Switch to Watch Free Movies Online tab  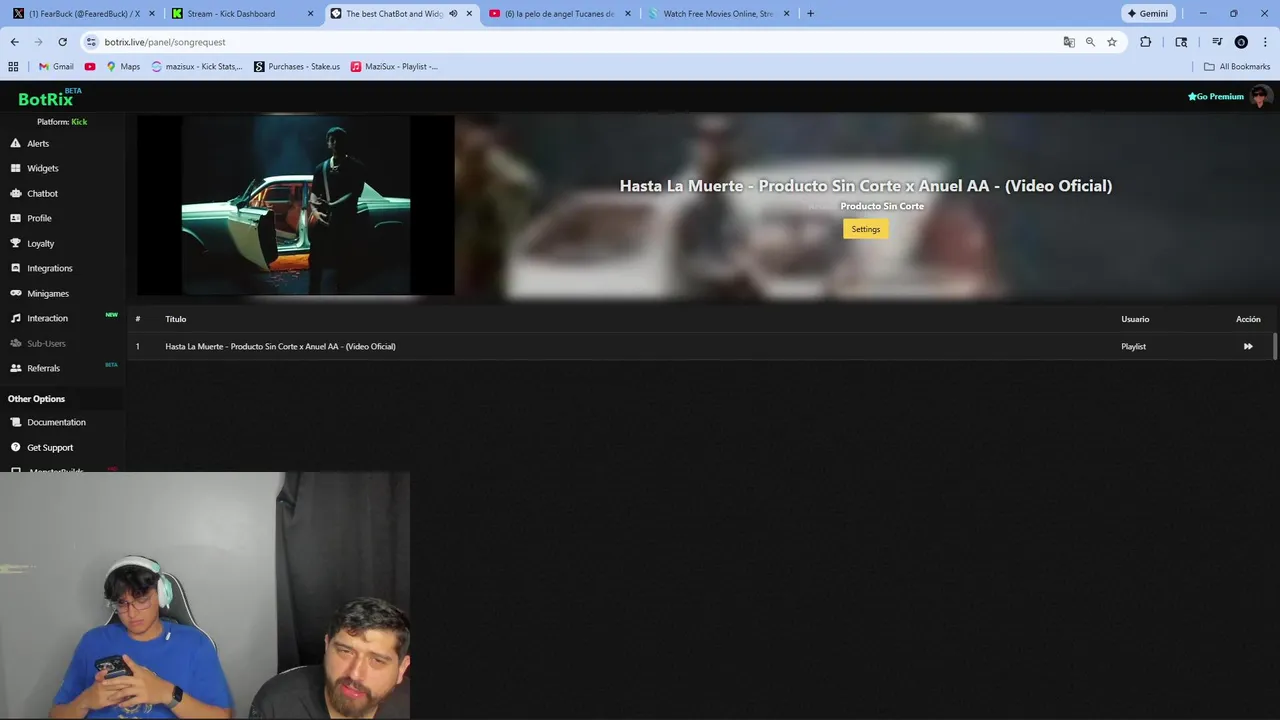tap(718, 14)
